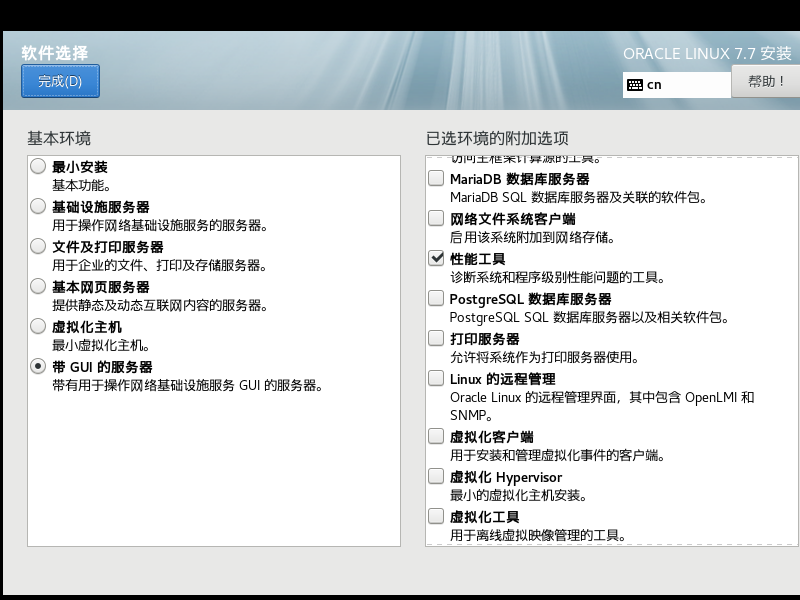Screen dimensions: 800x600
Task: Choose the 基础设施服务器 environment option
Action: 38,206
